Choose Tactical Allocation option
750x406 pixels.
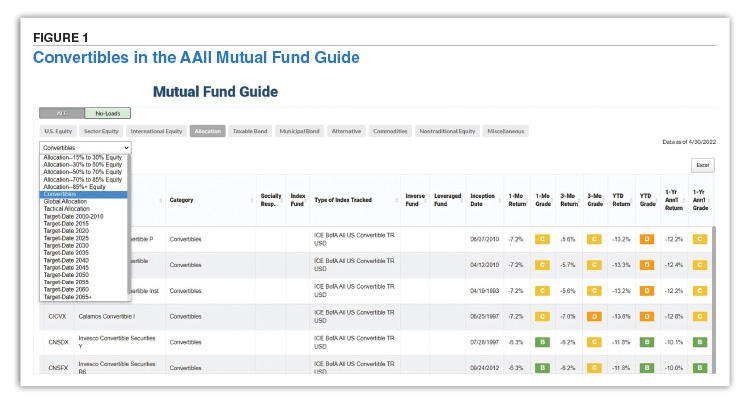click(x=83, y=208)
